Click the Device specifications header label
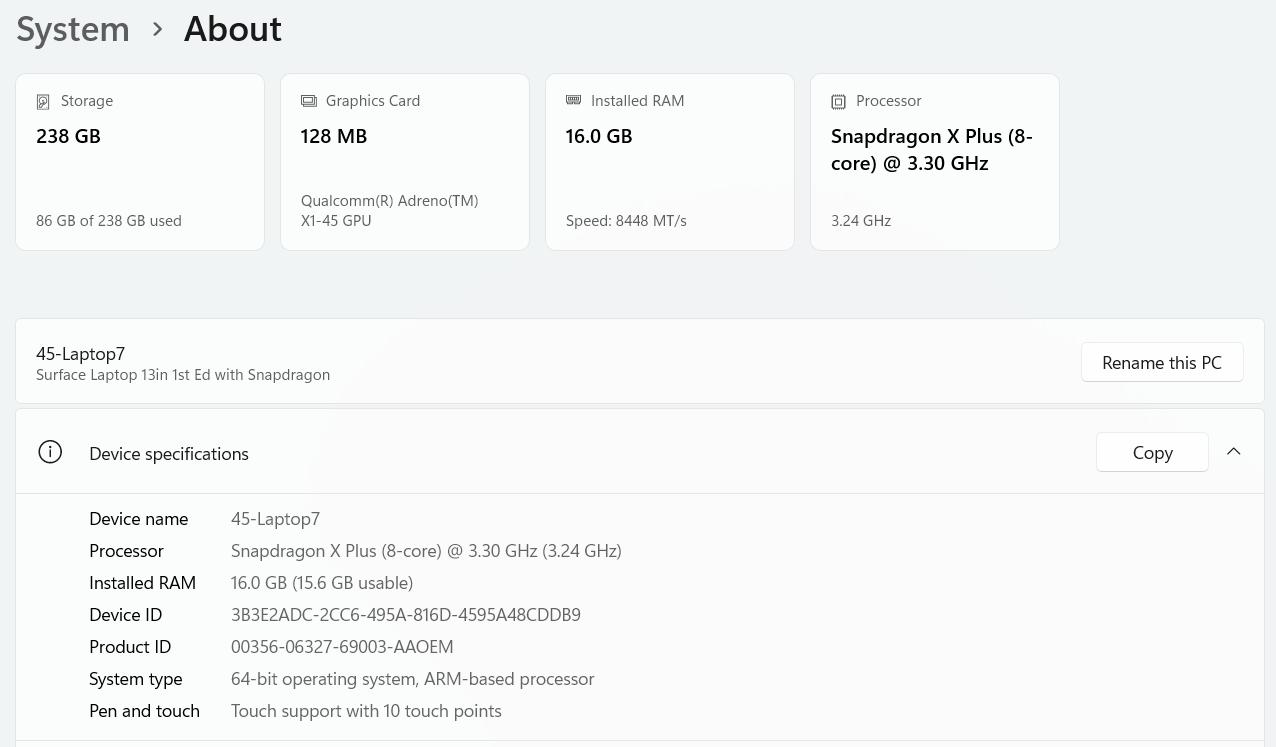Screen dimensions: 1276x747 169,454
